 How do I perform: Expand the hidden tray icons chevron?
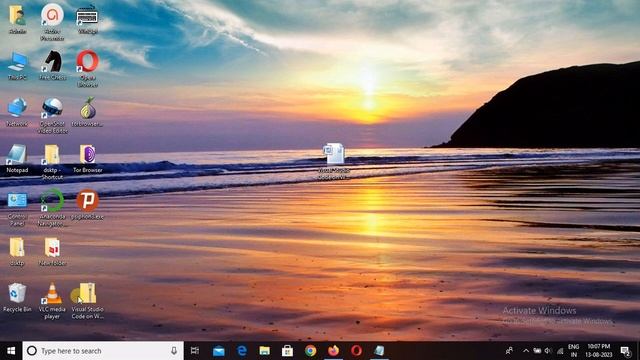click(526, 351)
